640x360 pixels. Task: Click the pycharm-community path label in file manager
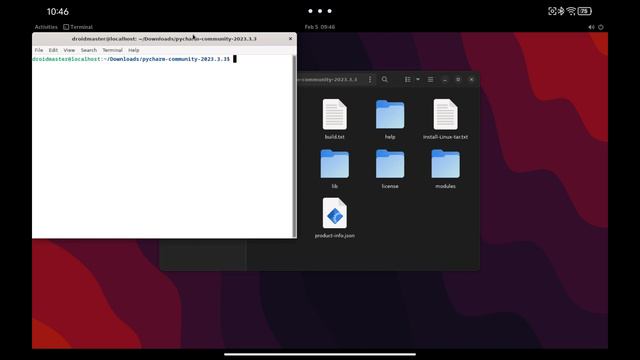[328, 80]
